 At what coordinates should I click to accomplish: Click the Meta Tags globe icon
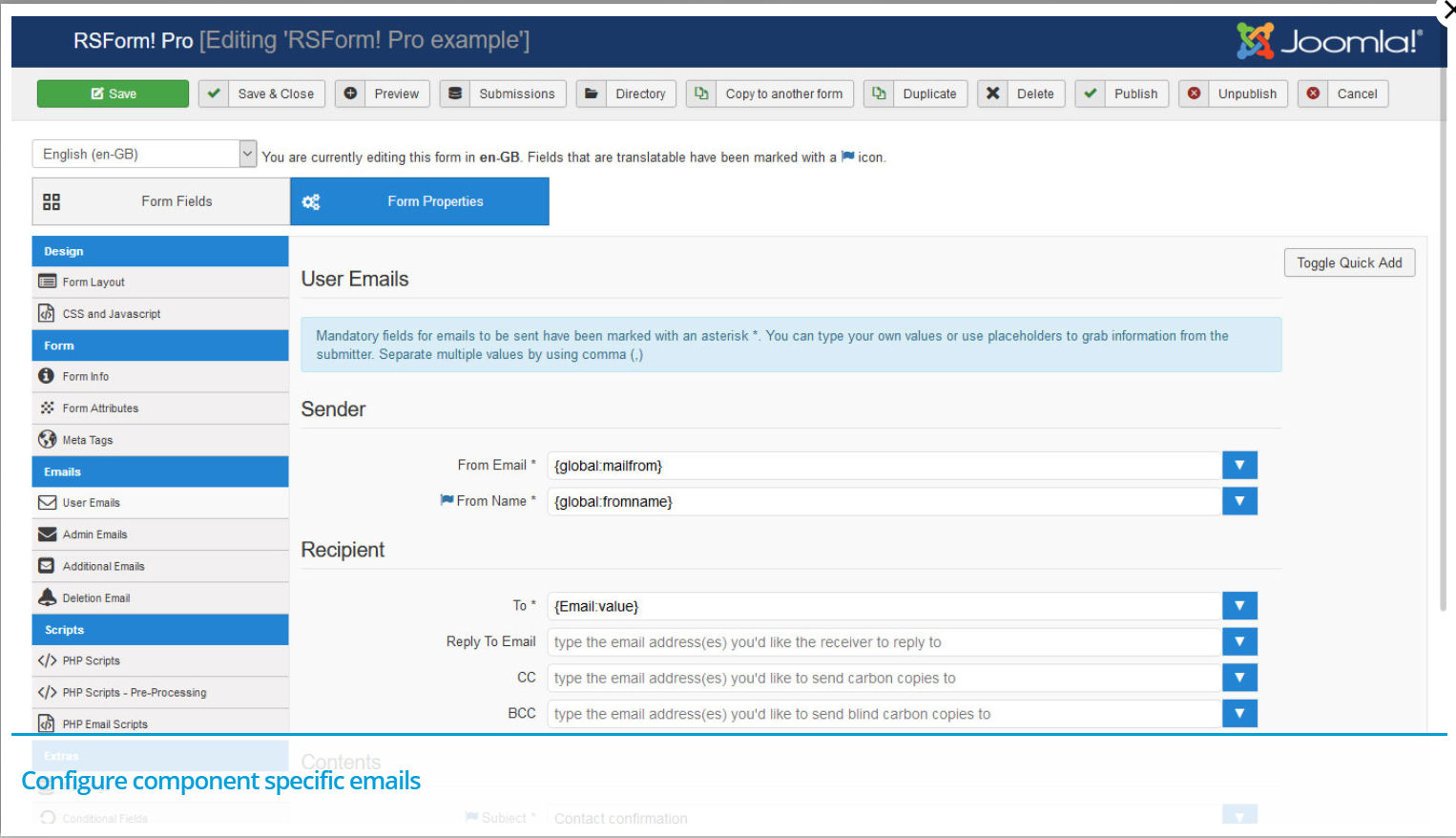point(47,439)
